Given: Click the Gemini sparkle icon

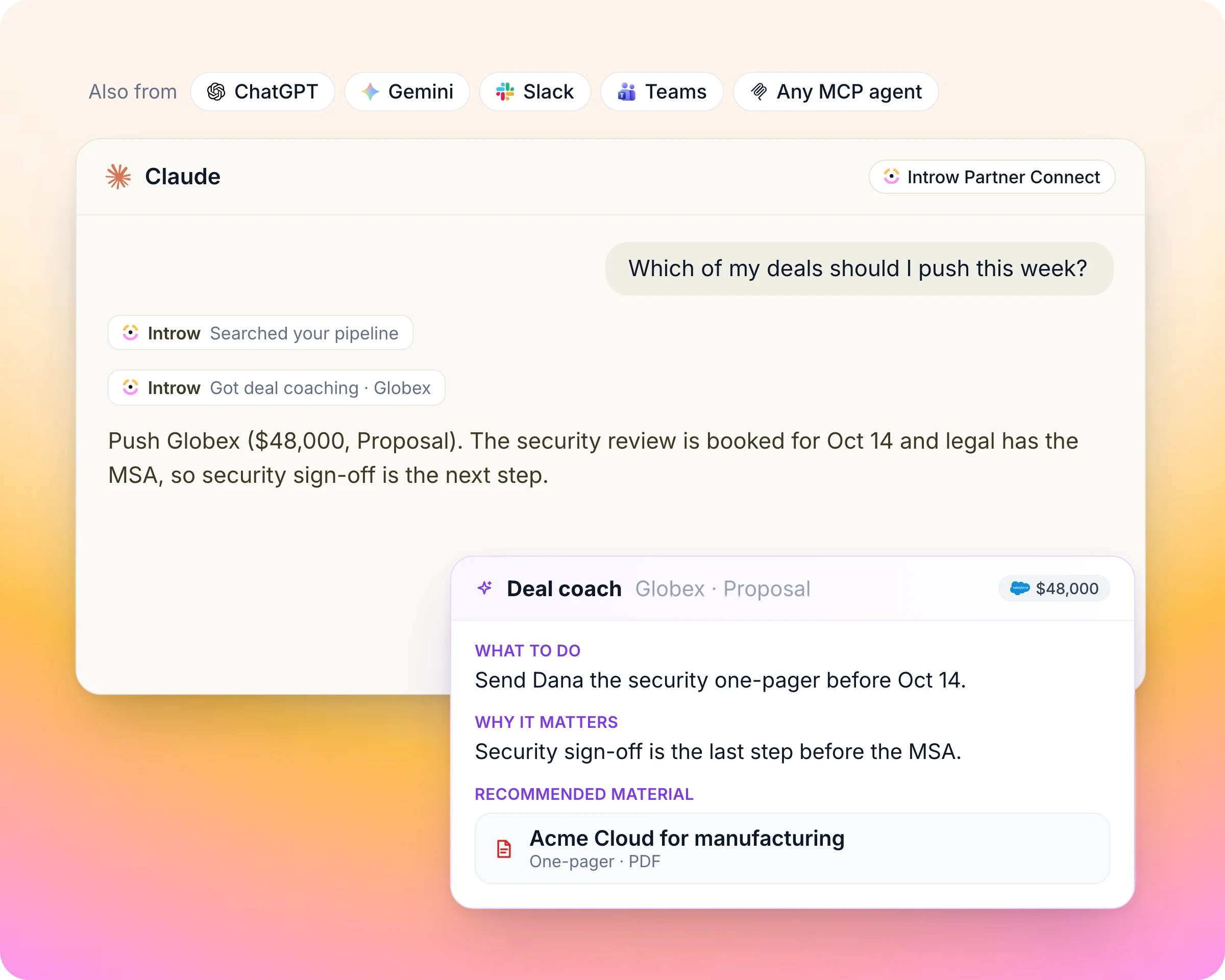Looking at the screenshot, I should pyautogui.click(x=371, y=91).
